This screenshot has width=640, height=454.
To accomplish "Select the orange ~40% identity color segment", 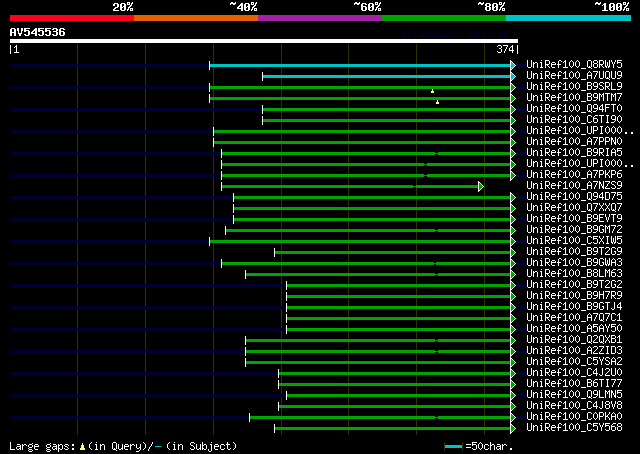I will pyautogui.click(x=196, y=18).
